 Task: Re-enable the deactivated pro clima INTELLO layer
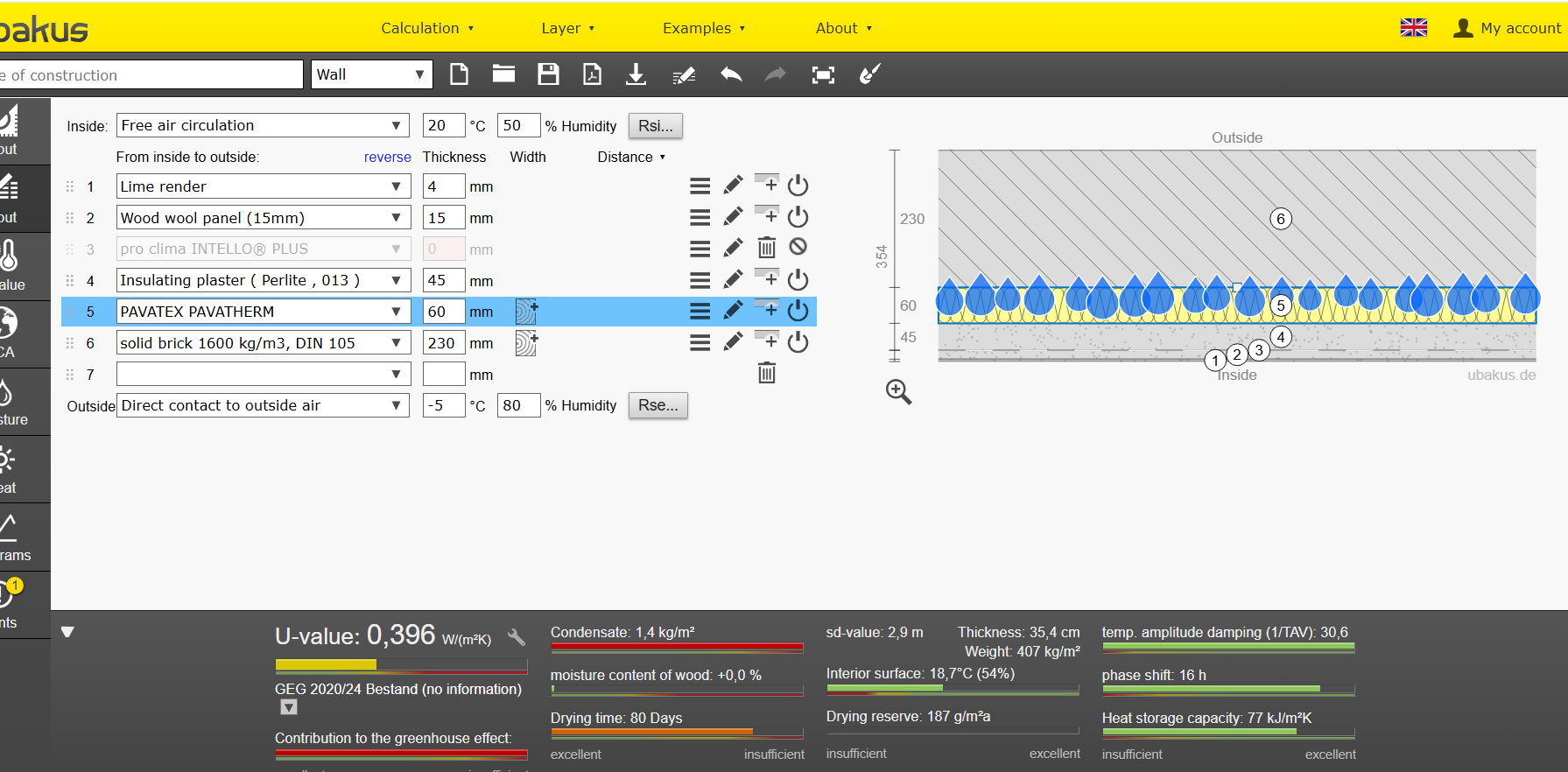click(798, 248)
